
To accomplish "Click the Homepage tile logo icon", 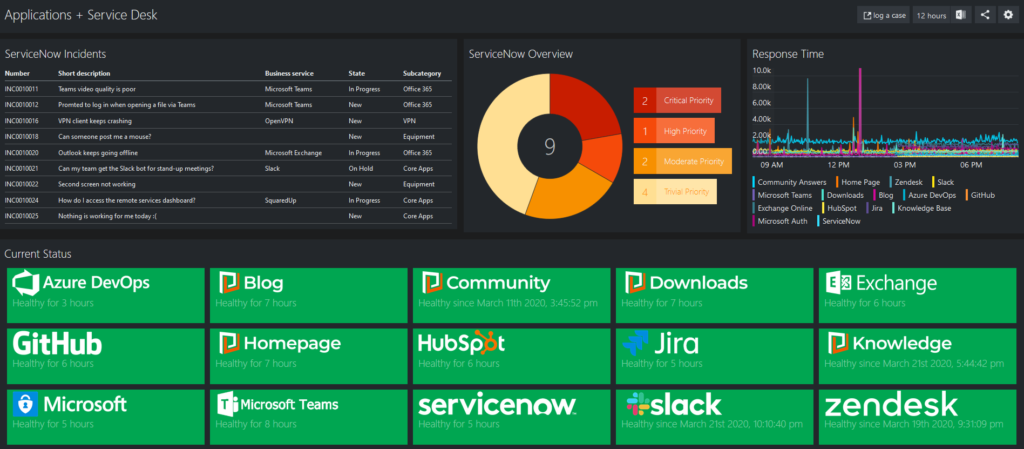I will (231, 343).
